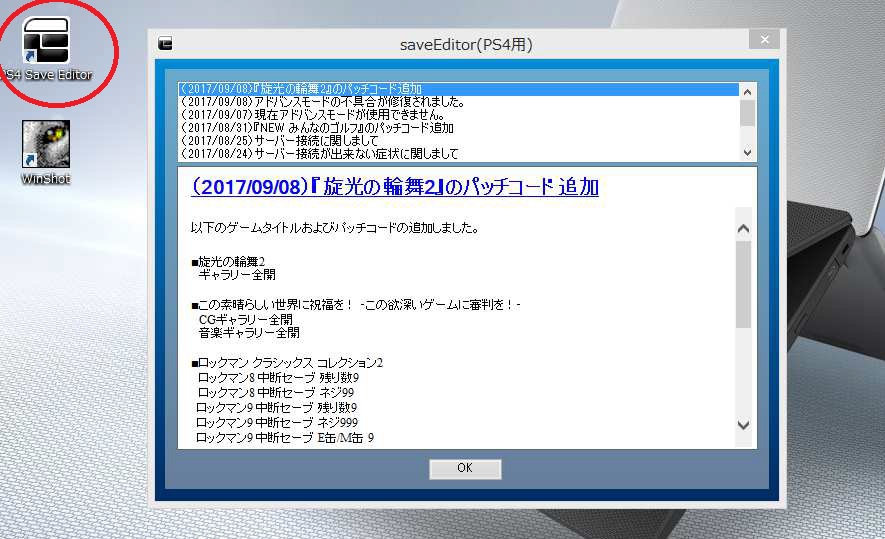Click the article pane scroll up arrow

tap(743, 229)
